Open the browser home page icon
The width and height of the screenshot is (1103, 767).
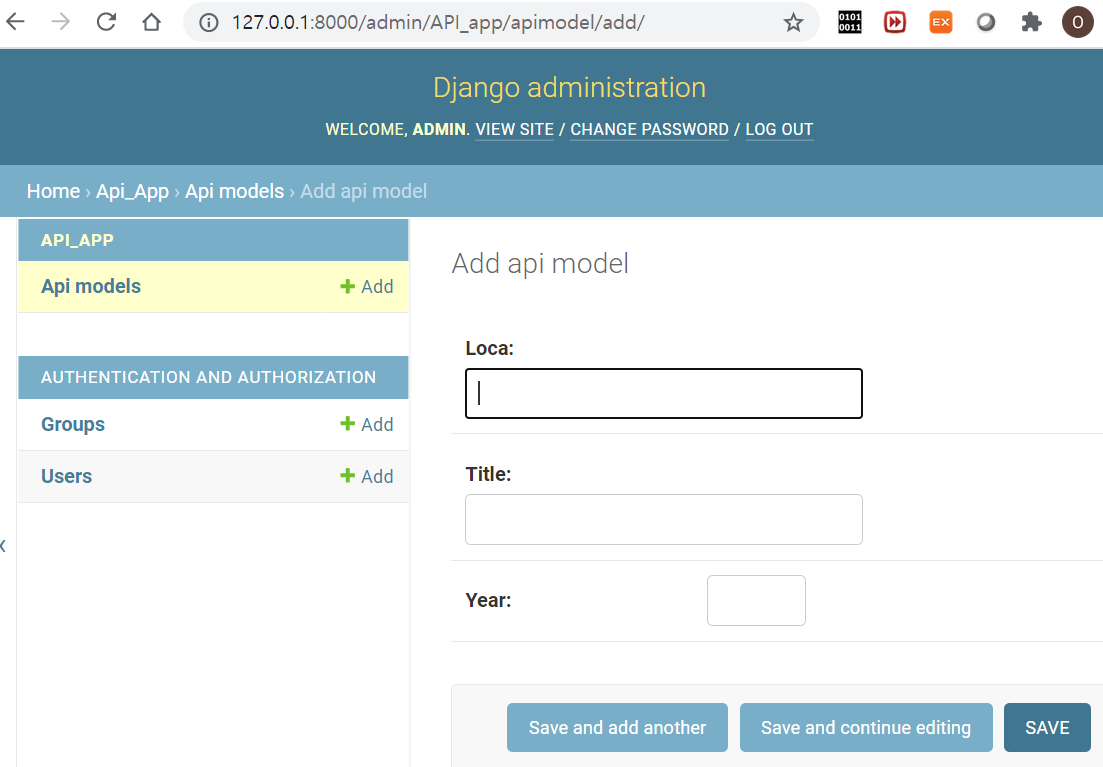click(151, 22)
